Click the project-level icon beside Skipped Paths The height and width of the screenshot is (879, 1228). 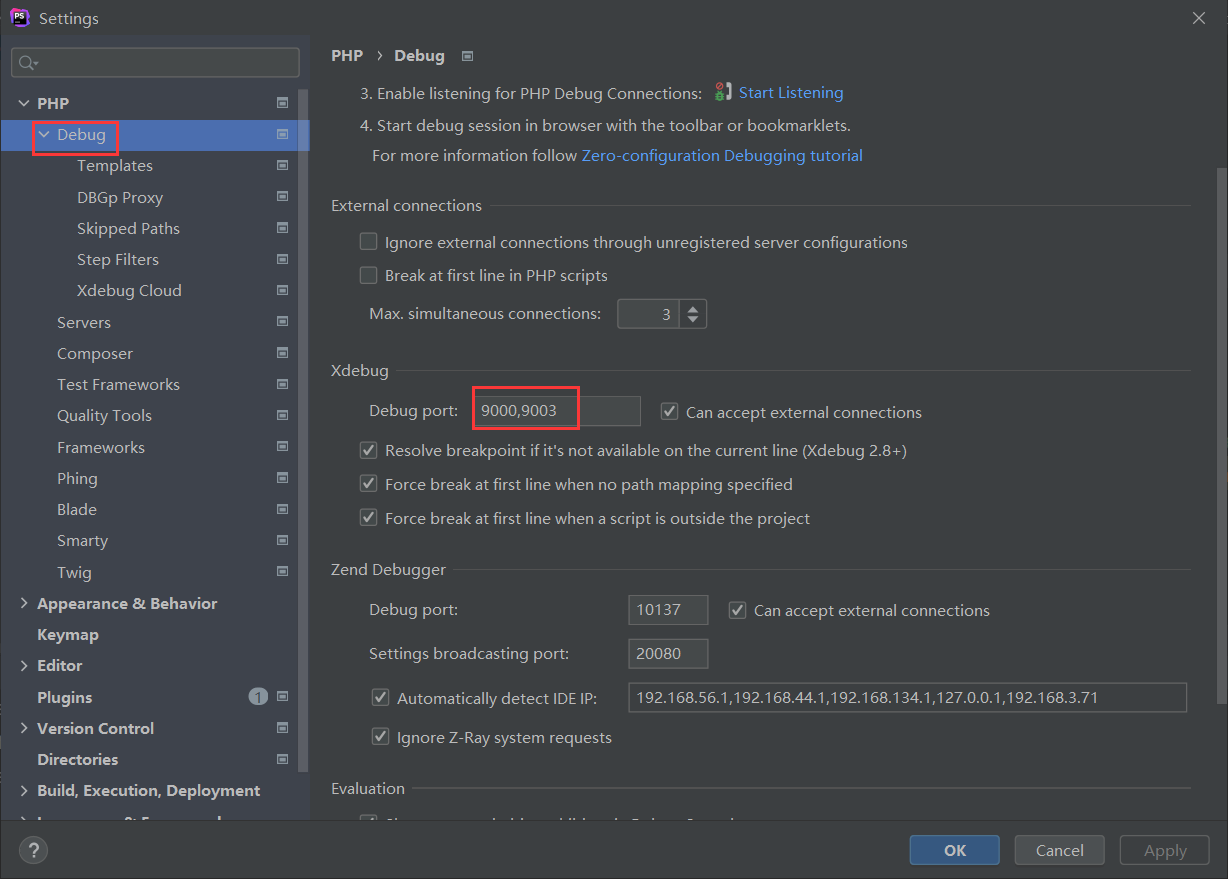click(282, 228)
